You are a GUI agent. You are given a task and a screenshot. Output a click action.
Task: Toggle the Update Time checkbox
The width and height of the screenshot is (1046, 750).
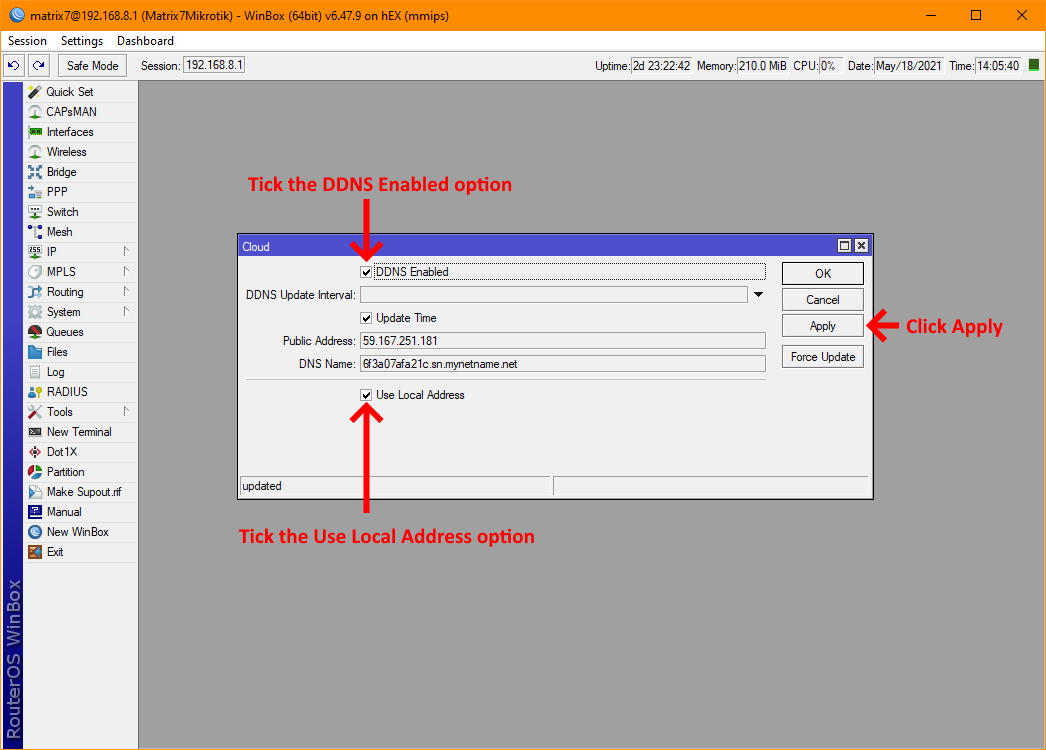(366, 318)
